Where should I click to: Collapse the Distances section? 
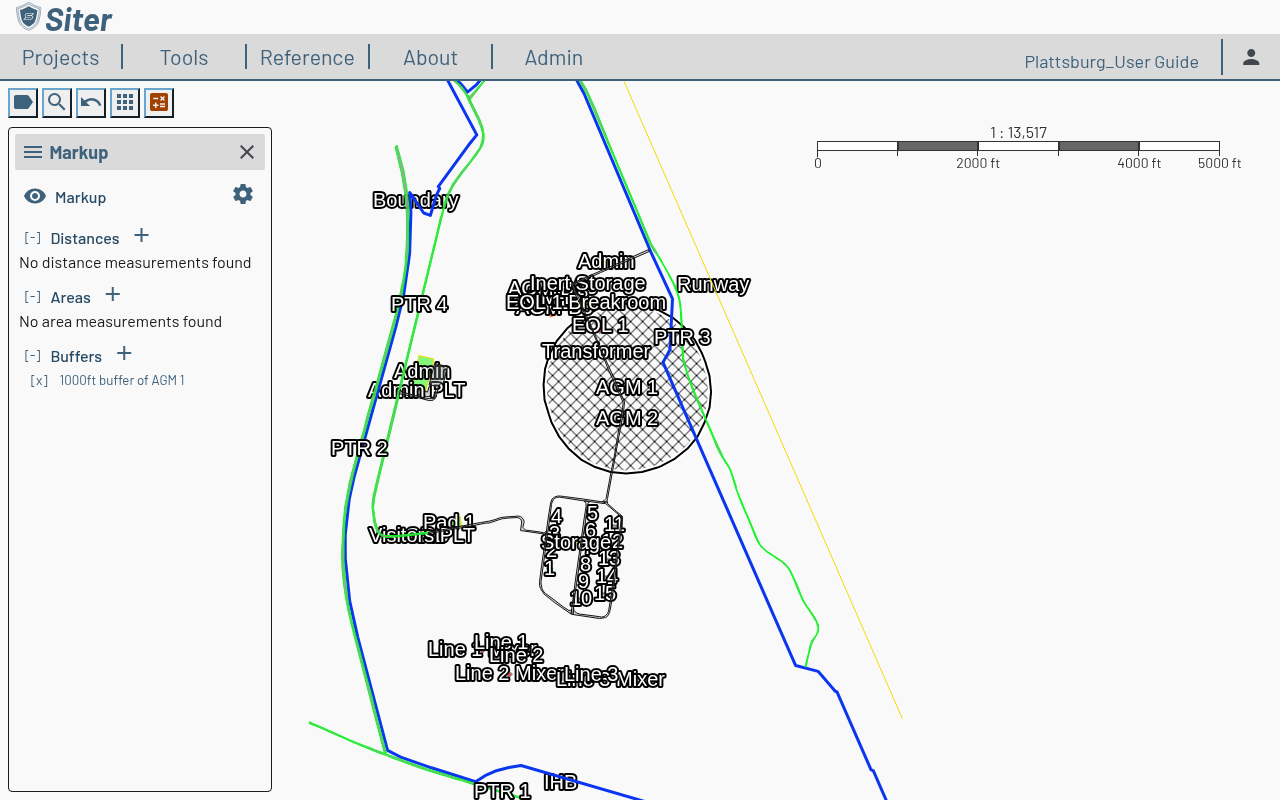(32, 239)
